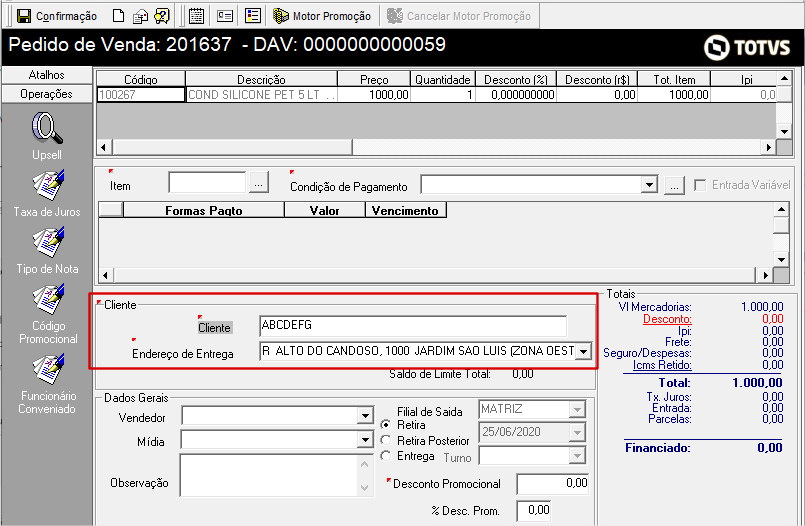
Task: Click items grid scroll right arrow
Action: [x=769, y=148]
